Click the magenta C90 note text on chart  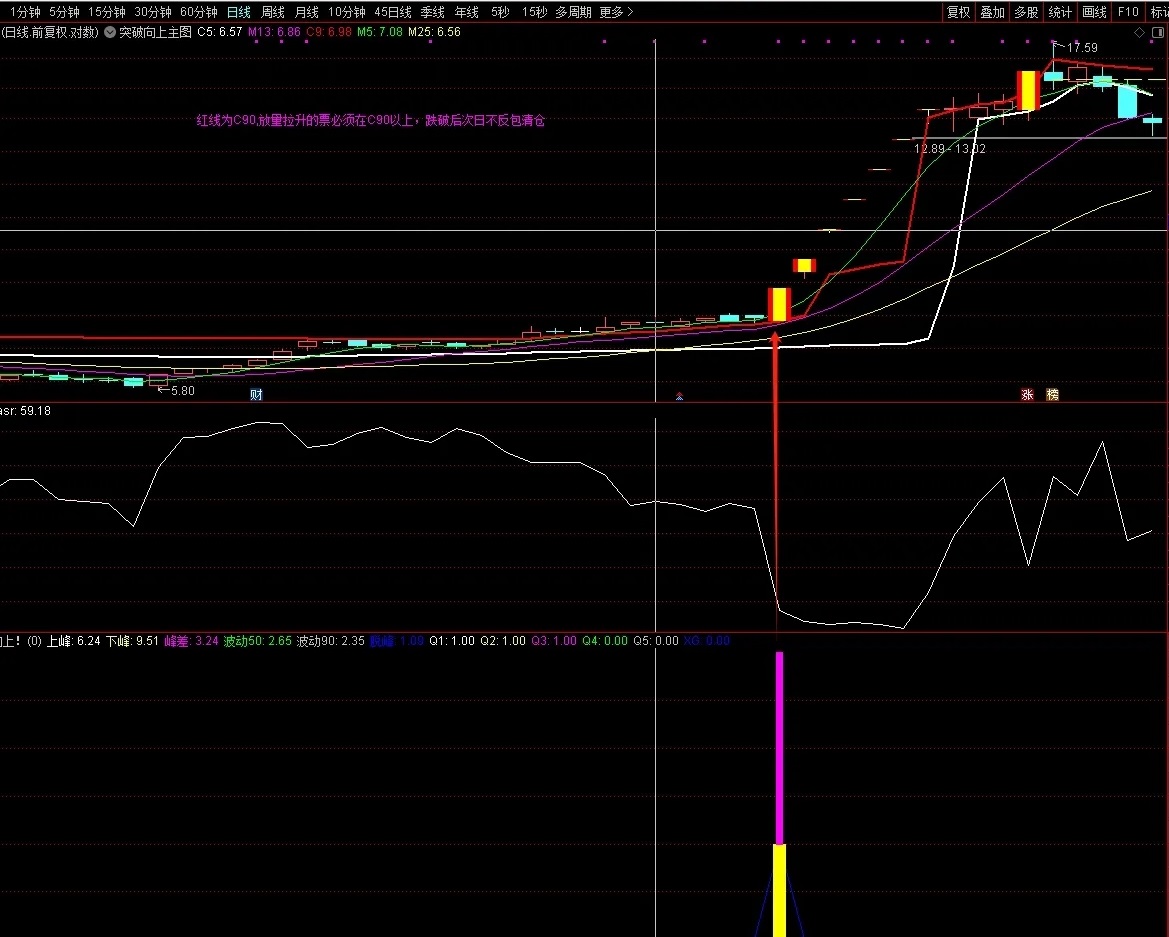click(x=371, y=120)
